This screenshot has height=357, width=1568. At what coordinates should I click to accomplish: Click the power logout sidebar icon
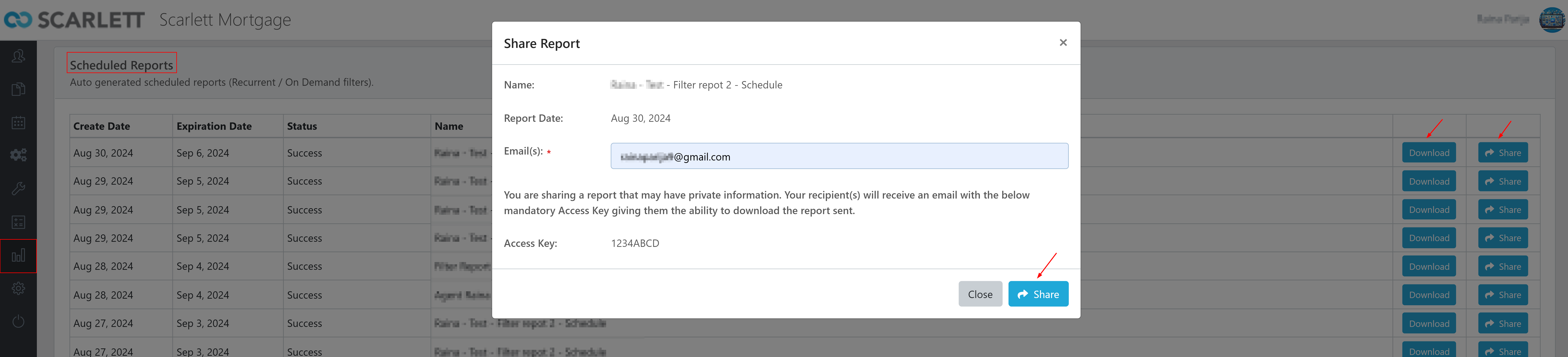click(18, 321)
